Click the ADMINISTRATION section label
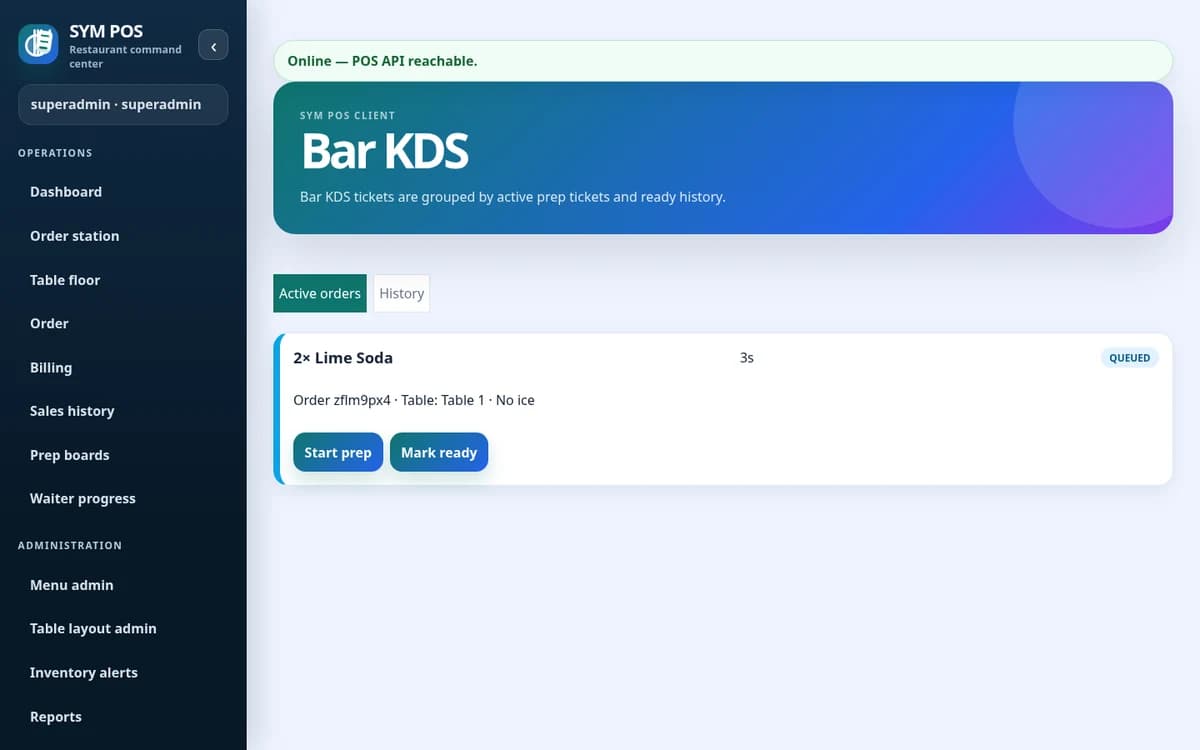 click(x=70, y=545)
